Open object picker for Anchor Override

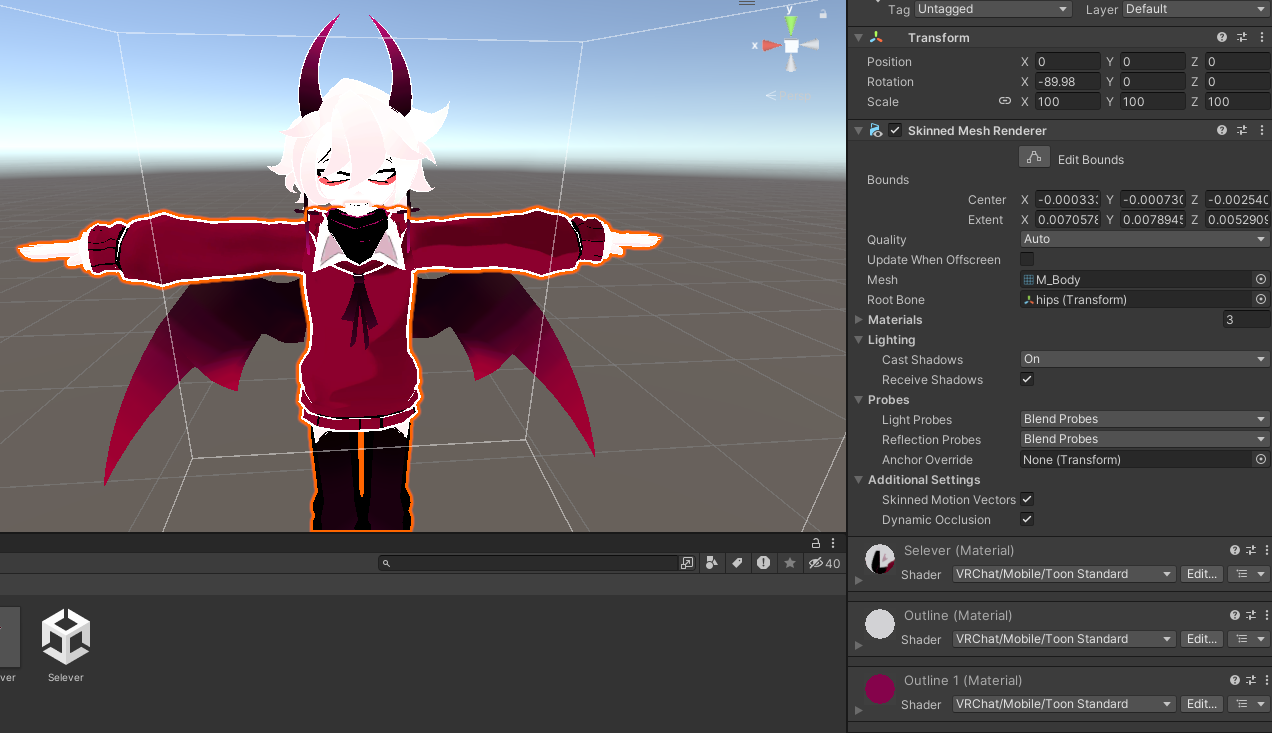1260,460
